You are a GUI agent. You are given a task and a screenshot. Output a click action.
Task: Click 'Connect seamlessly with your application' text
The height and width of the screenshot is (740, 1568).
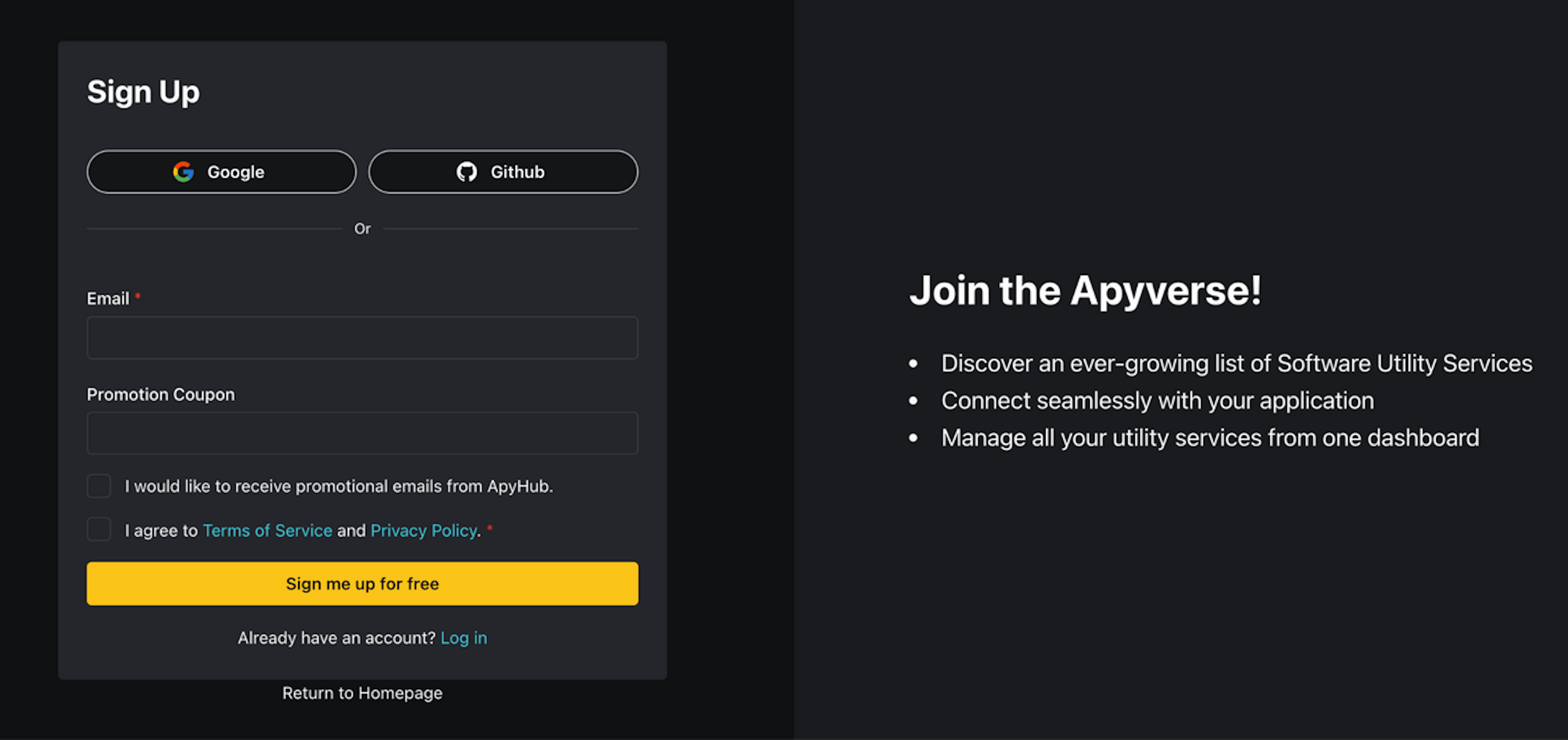tap(1157, 401)
